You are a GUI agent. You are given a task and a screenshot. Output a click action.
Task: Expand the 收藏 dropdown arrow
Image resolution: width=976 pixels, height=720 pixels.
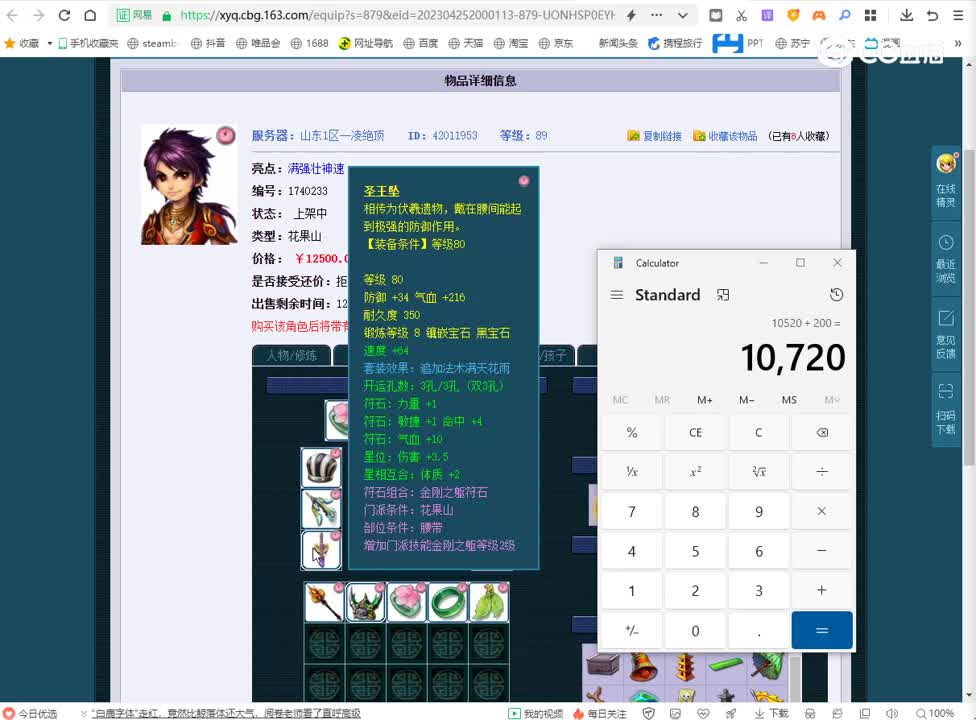pos(50,43)
